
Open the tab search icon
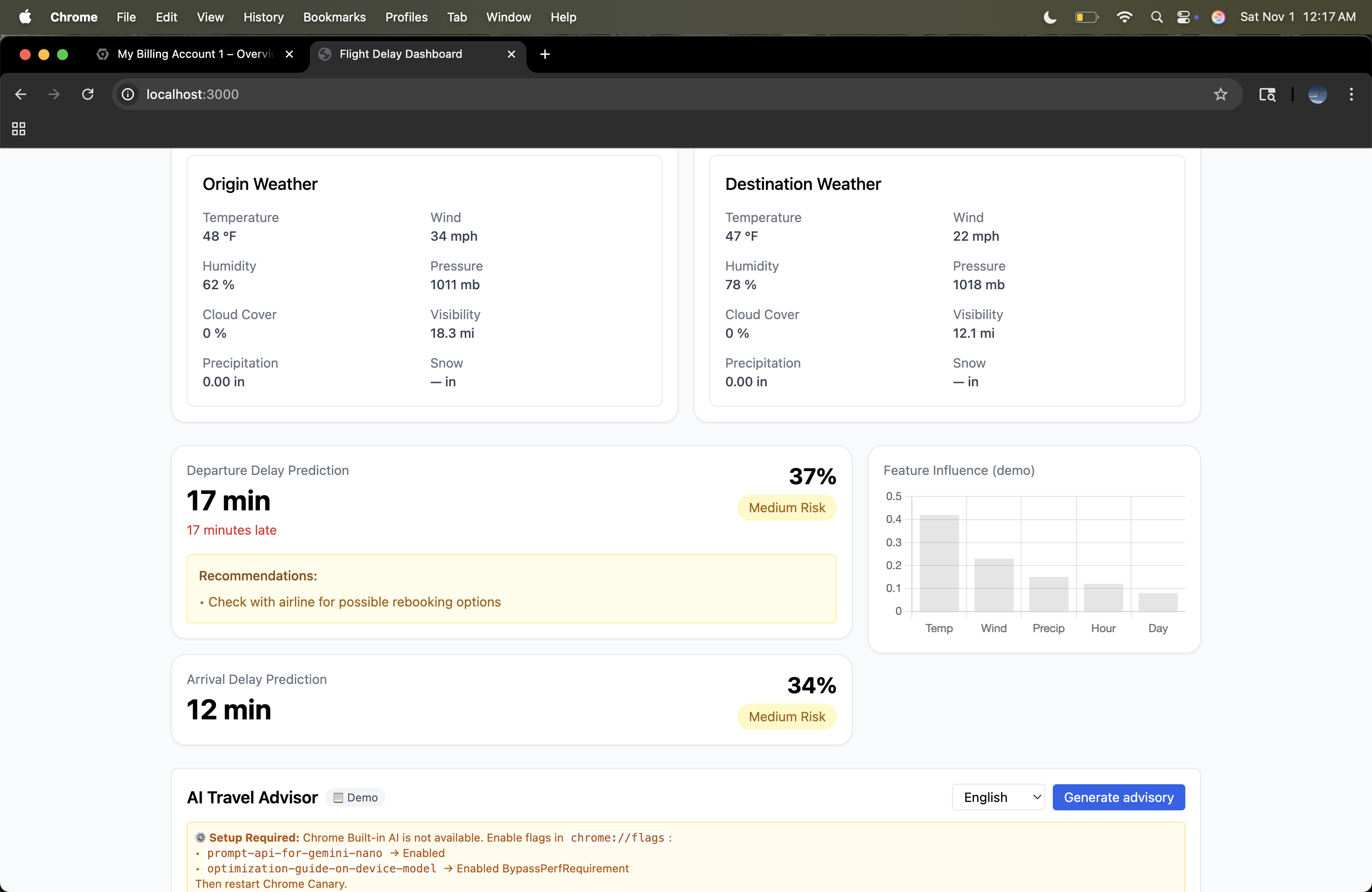pyautogui.click(x=1267, y=94)
